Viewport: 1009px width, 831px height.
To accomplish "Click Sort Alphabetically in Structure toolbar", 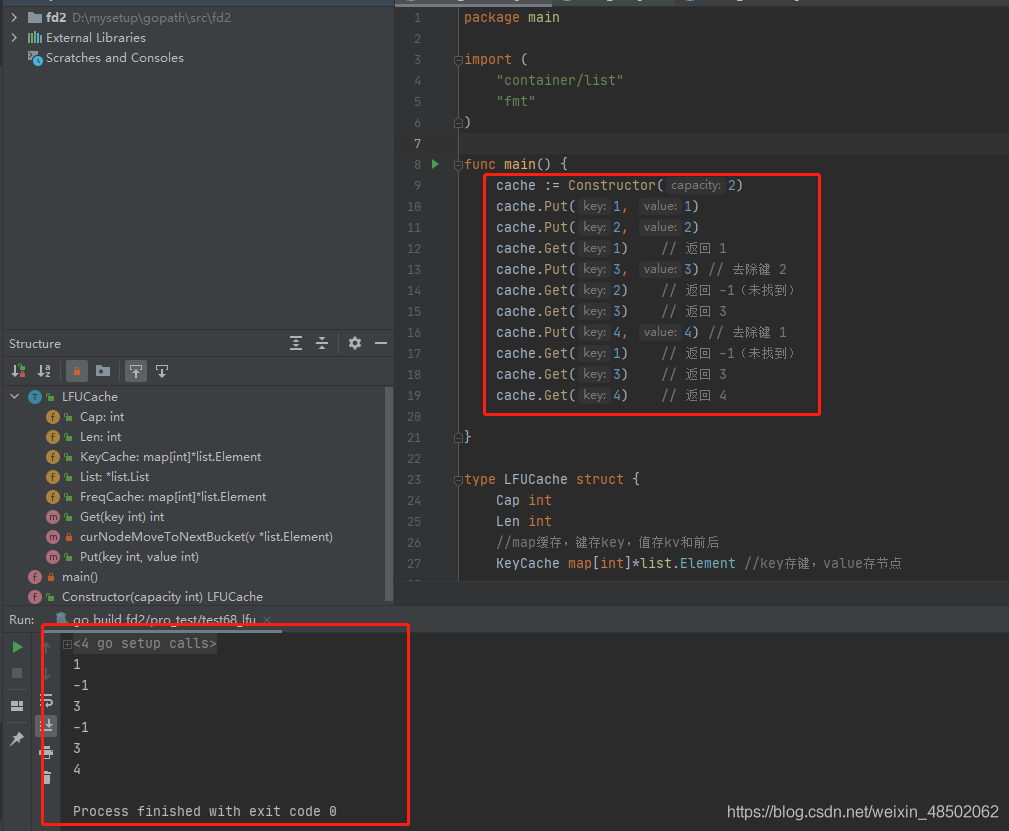I will [x=44, y=371].
